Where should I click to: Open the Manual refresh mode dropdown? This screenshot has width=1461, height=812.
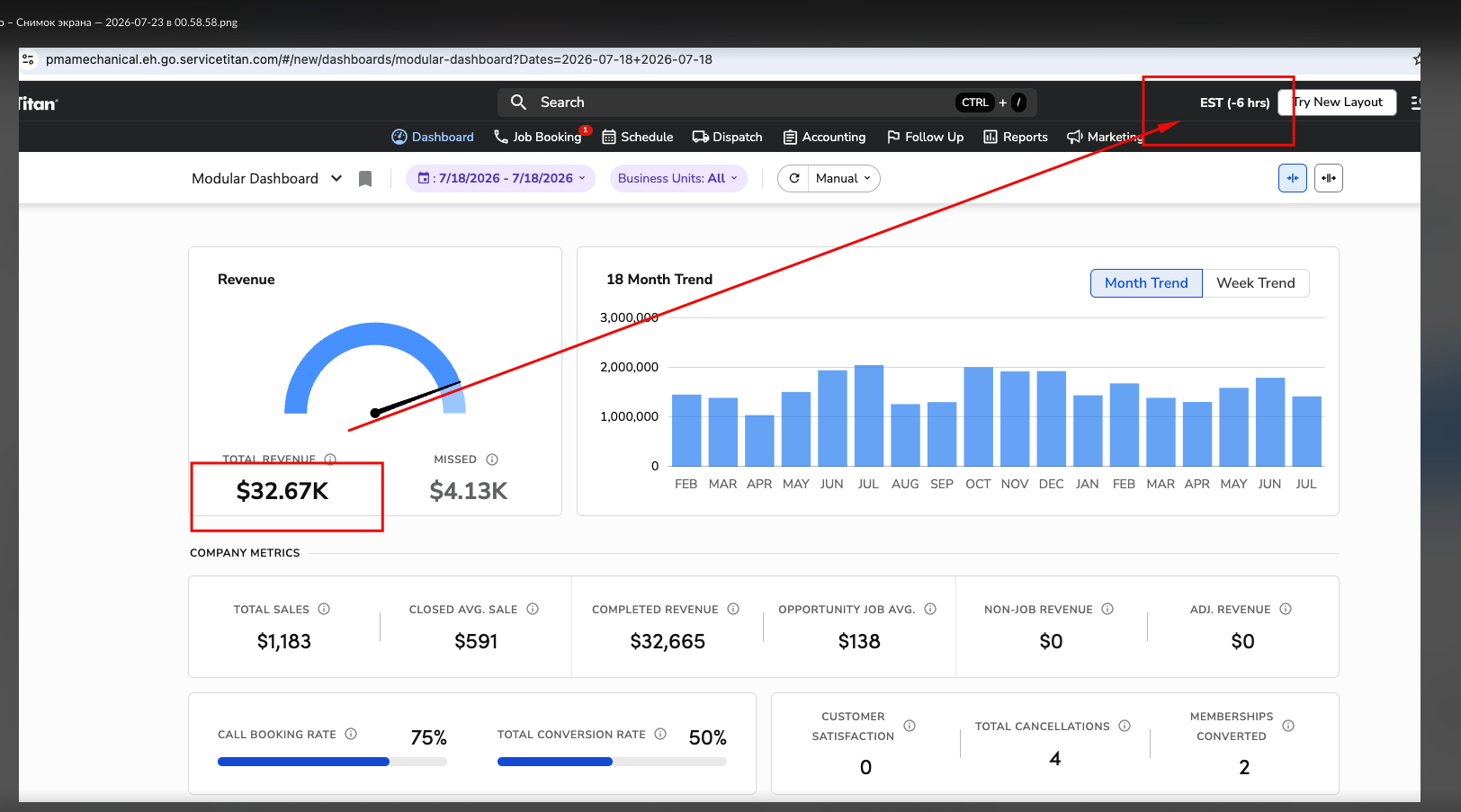coord(844,178)
